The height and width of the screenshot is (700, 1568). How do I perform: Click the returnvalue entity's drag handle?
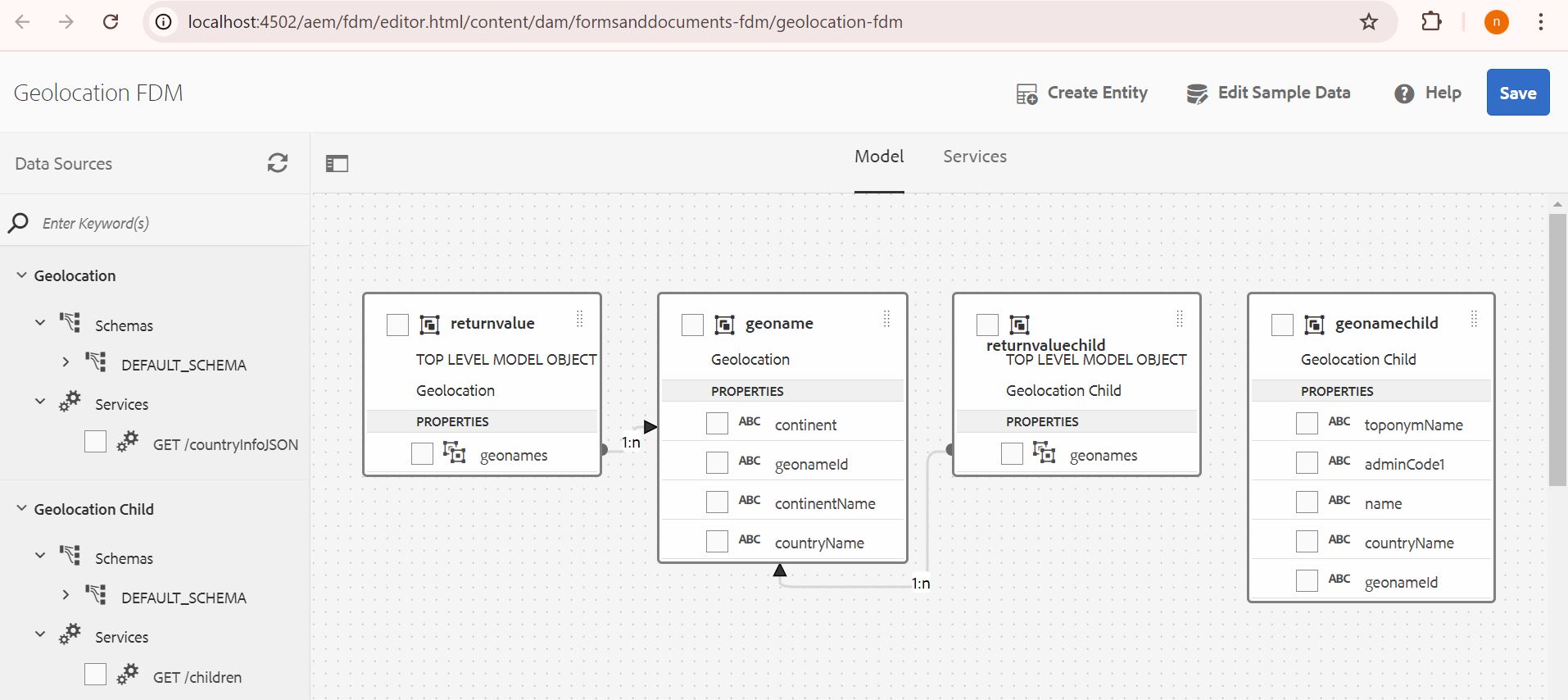click(x=579, y=319)
